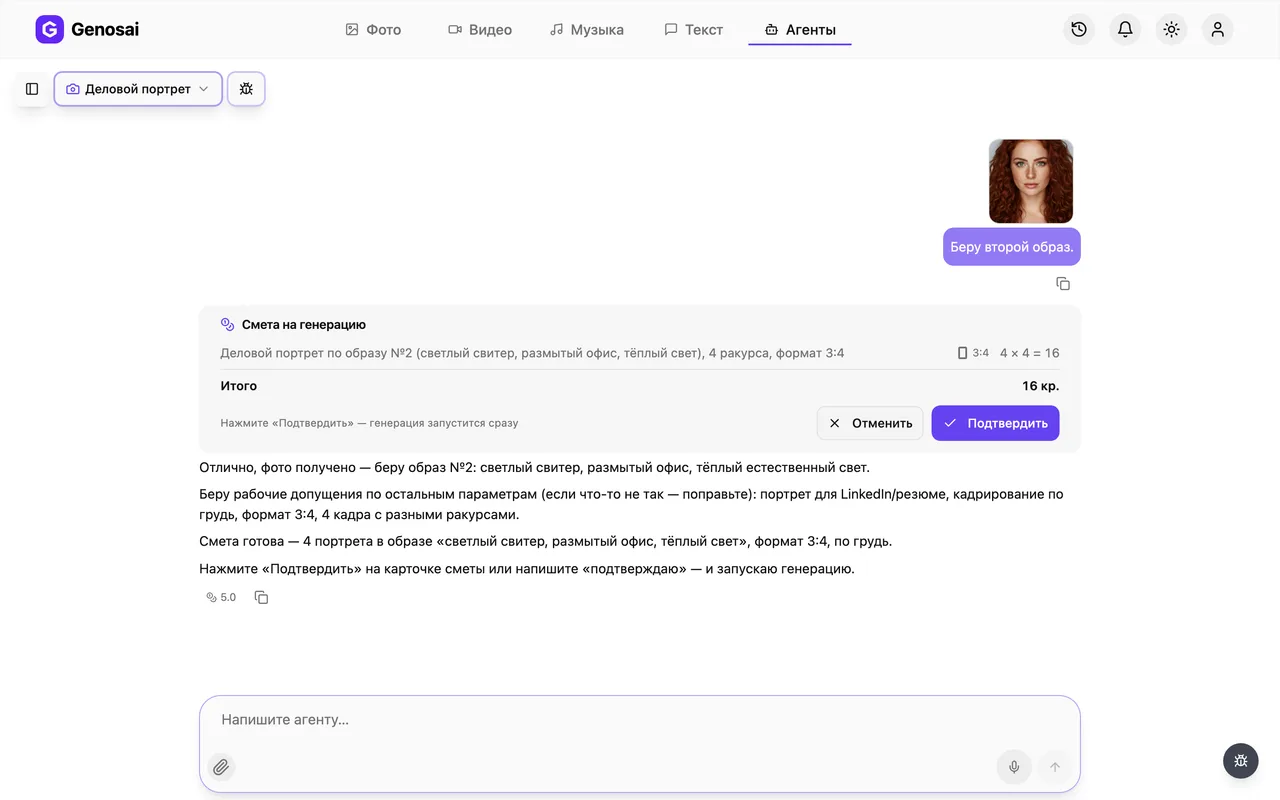Image resolution: width=1280 pixels, height=800 pixels.
Task: Click the 5.0 credits cost indicator
Action: (221, 597)
